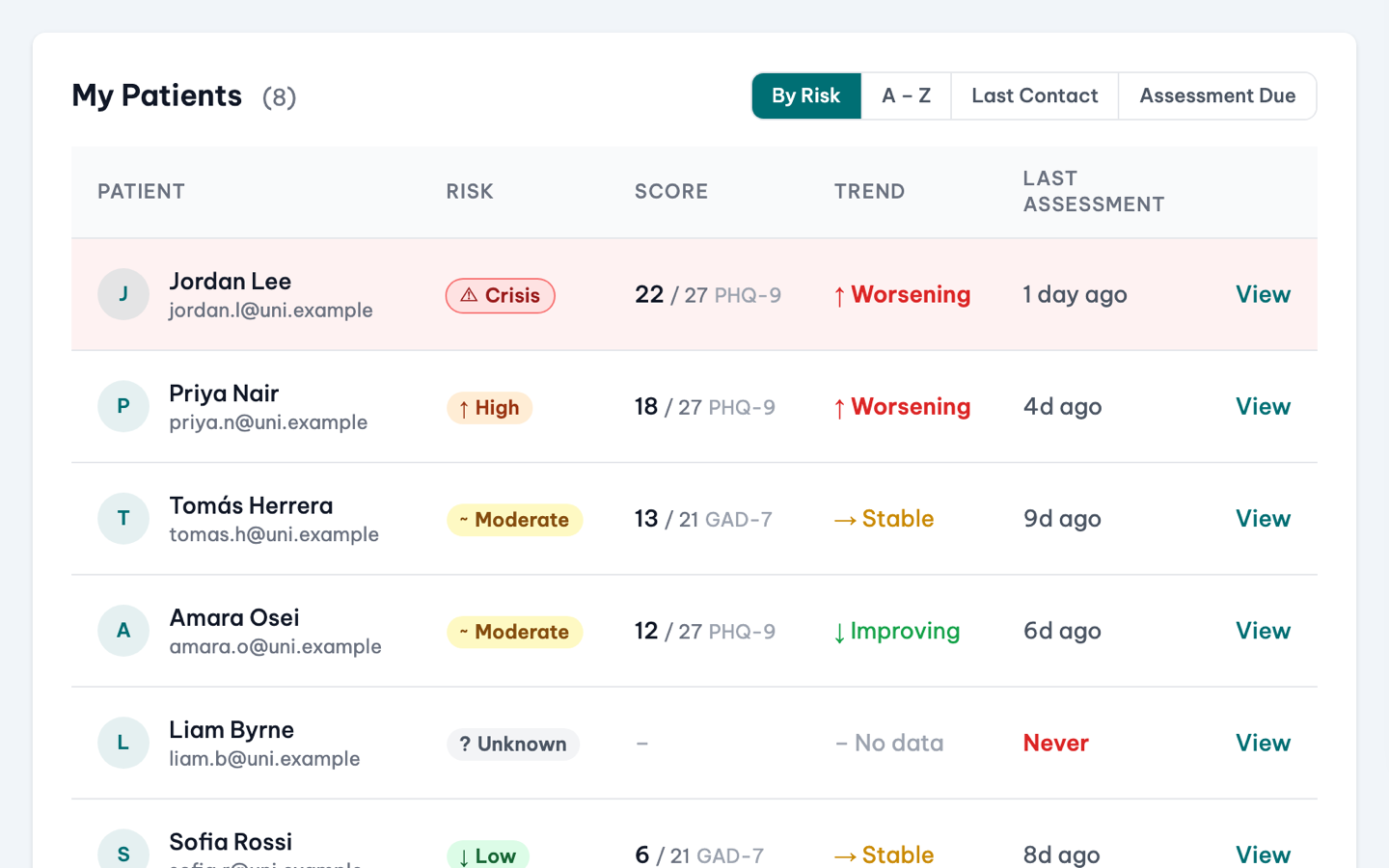Click the score 22 / 27 PHQ-9
Image resolution: width=1389 pixels, height=868 pixels.
[x=708, y=294]
